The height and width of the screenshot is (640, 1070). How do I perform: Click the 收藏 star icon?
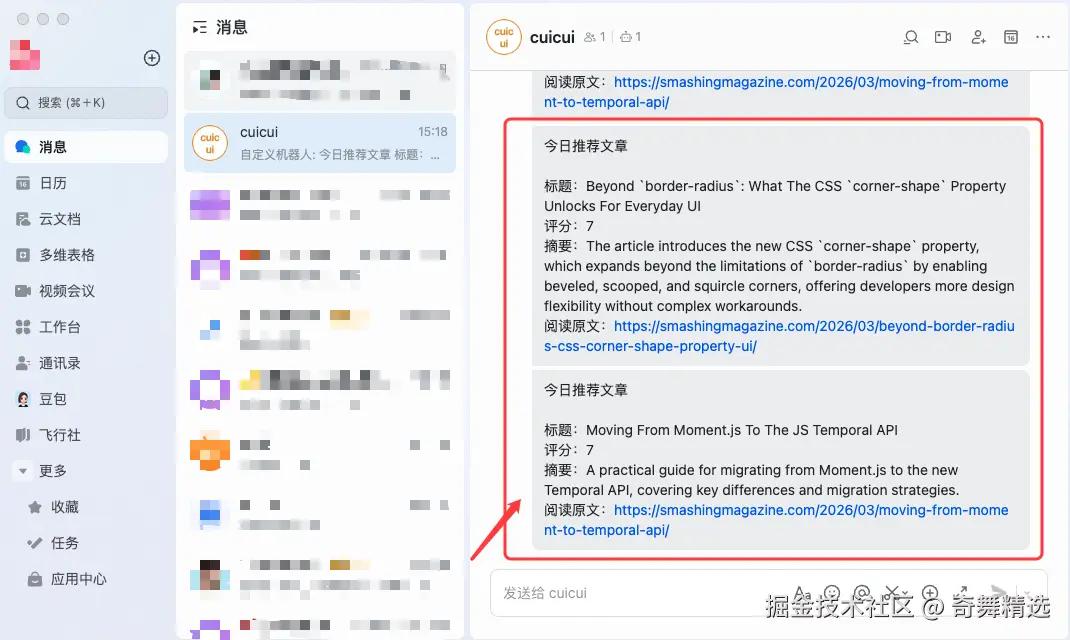click(35, 507)
